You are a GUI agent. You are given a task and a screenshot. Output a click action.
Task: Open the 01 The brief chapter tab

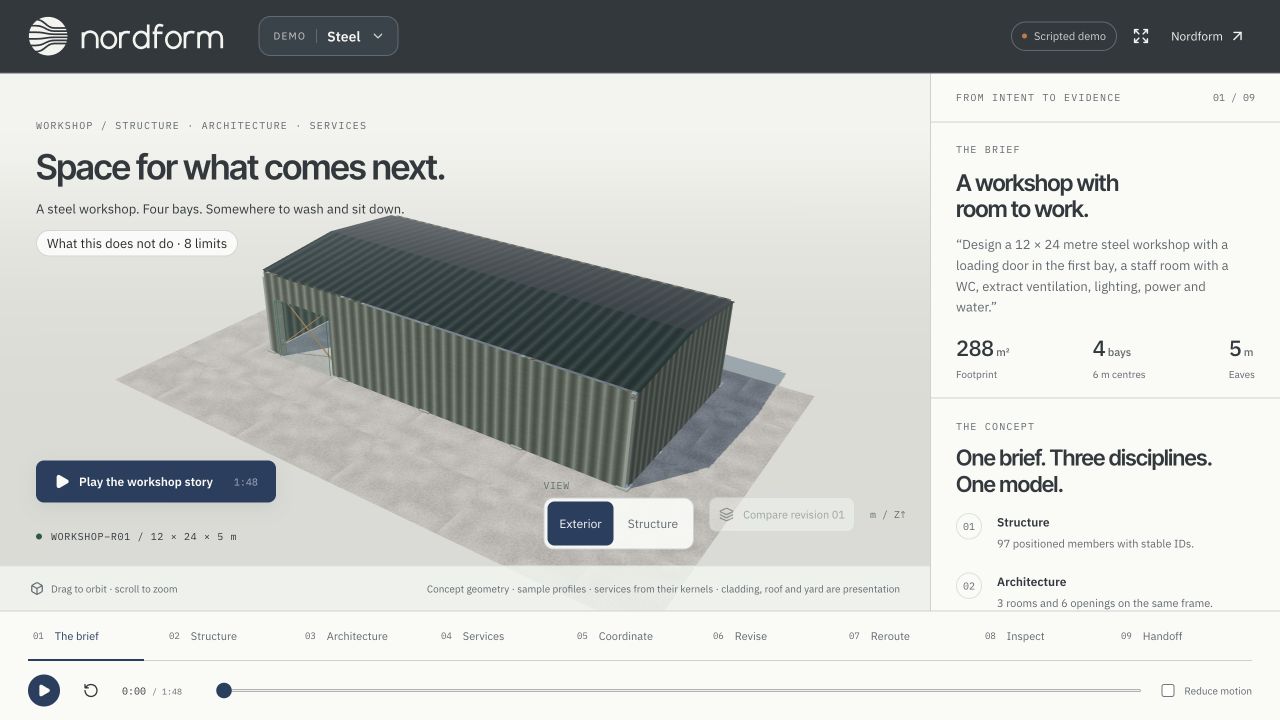coord(86,636)
